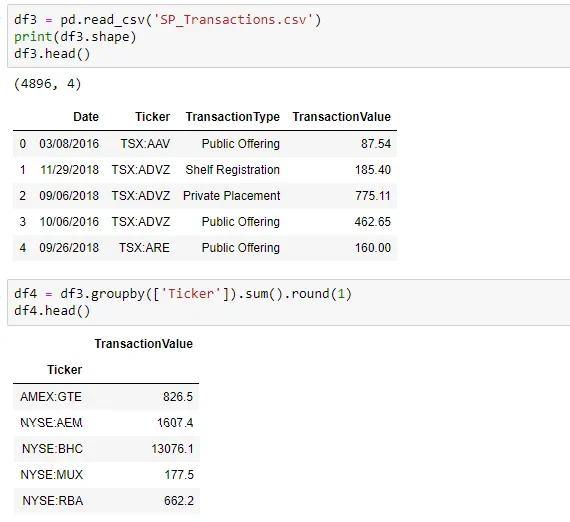The height and width of the screenshot is (522, 570).
Task: Click the value '177.5'
Action: click(x=179, y=475)
